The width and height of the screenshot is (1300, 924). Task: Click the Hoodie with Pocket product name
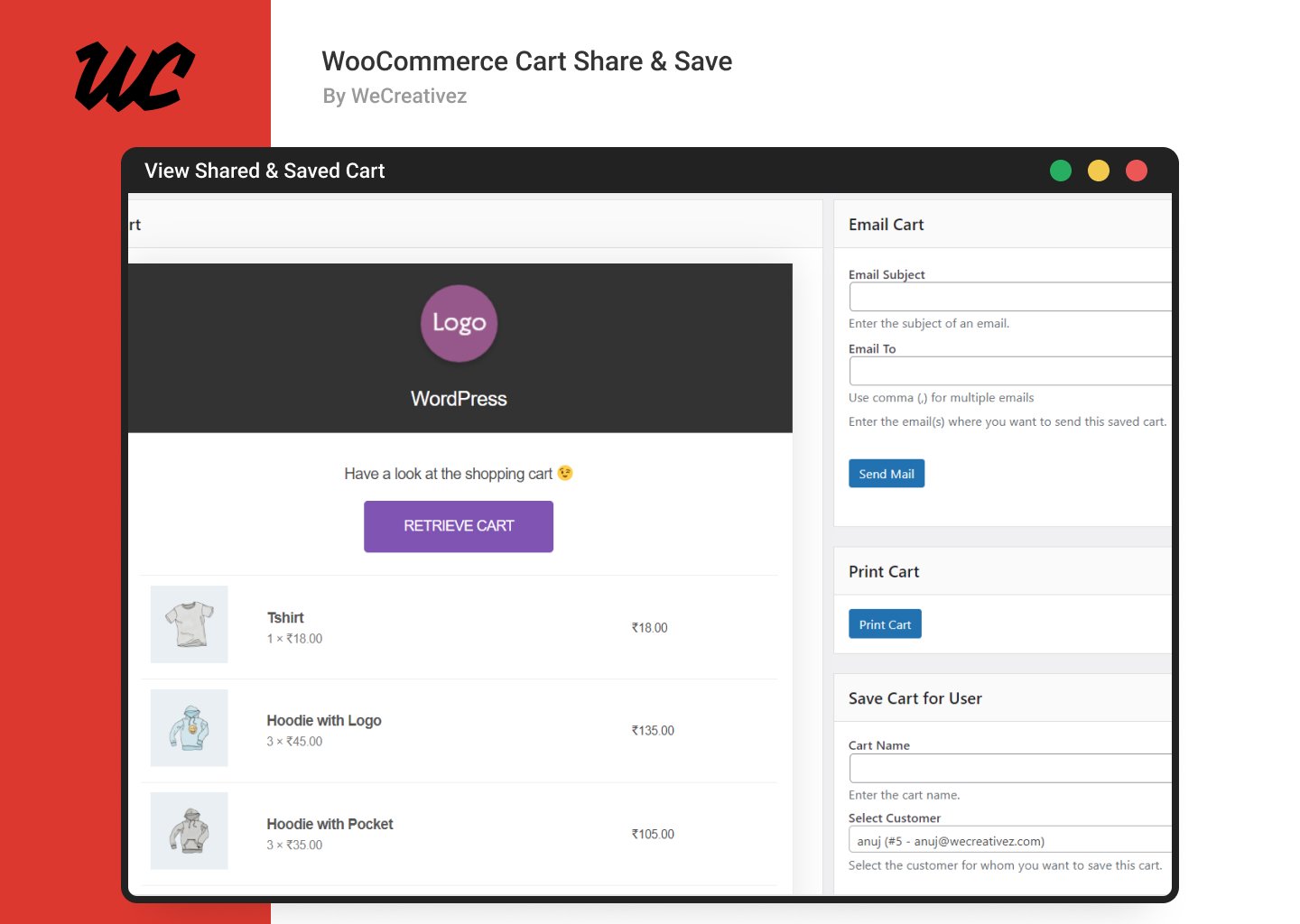pos(330,824)
